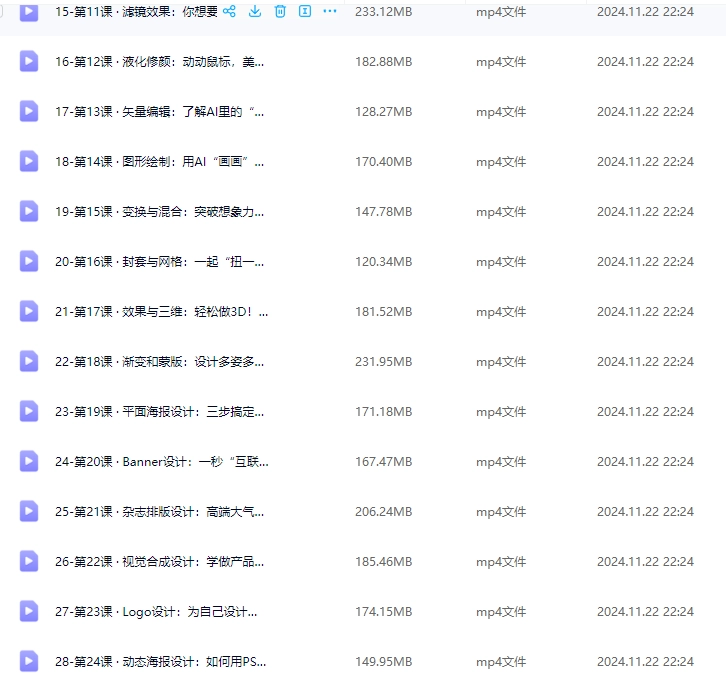Click the video icon of file 22-第18课
This screenshot has width=726, height=673.
[29, 361]
